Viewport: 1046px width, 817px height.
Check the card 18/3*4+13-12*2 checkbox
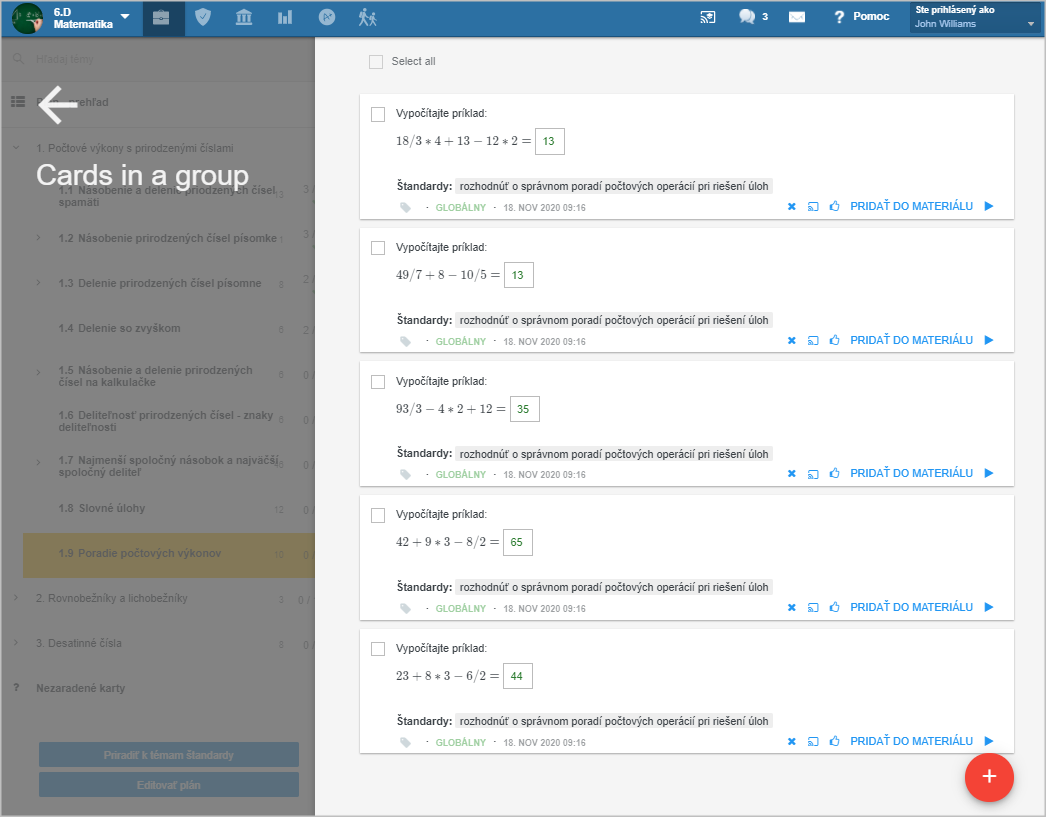[378, 115]
